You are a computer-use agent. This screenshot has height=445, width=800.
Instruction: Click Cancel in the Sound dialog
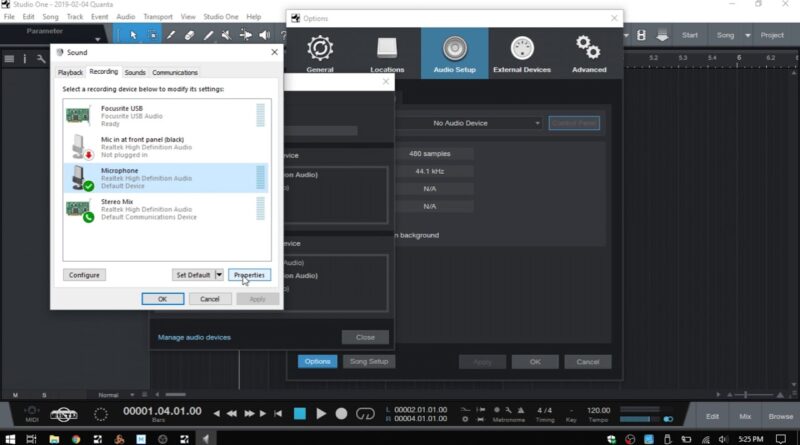[210, 299]
